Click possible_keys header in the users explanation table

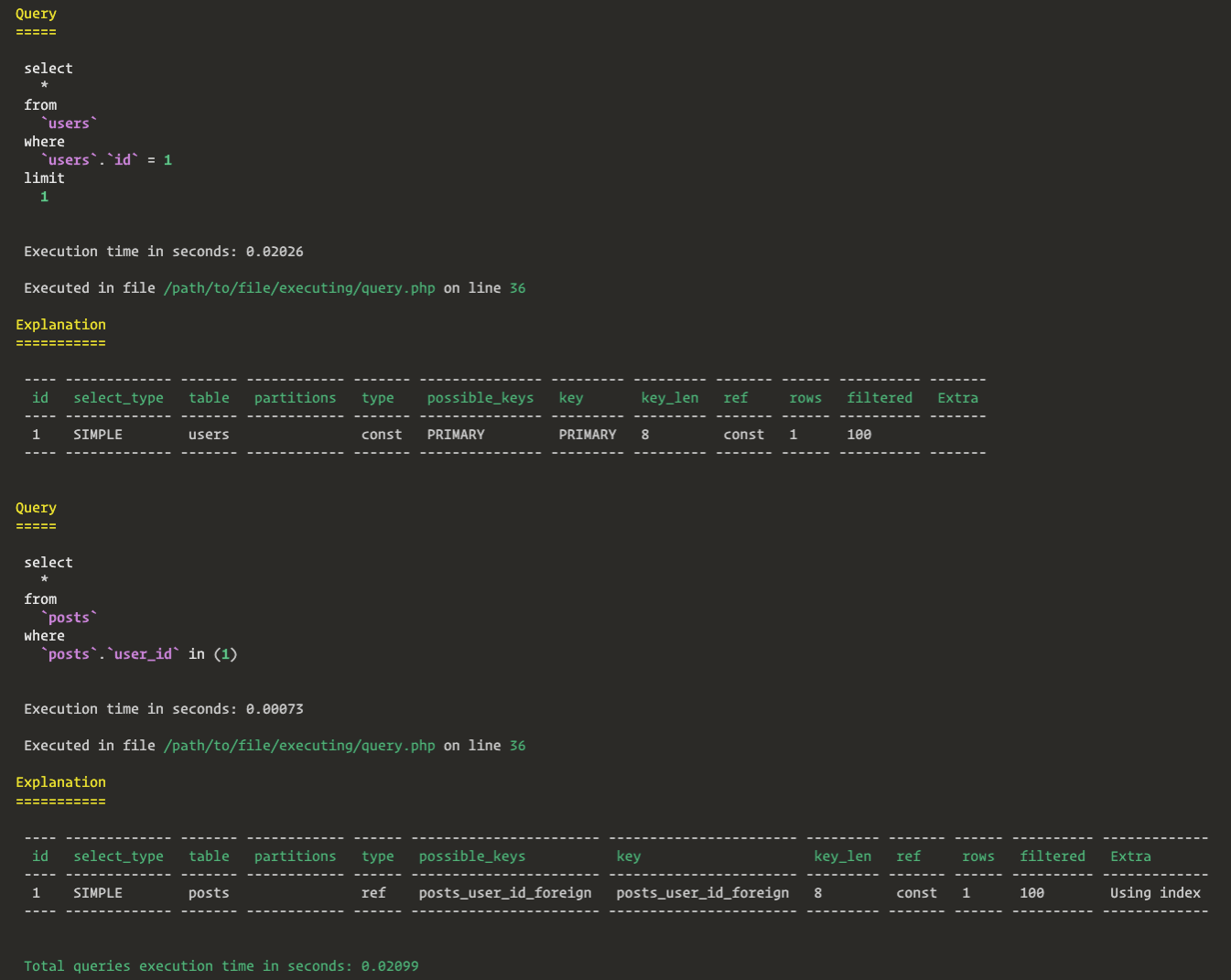click(480, 398)
